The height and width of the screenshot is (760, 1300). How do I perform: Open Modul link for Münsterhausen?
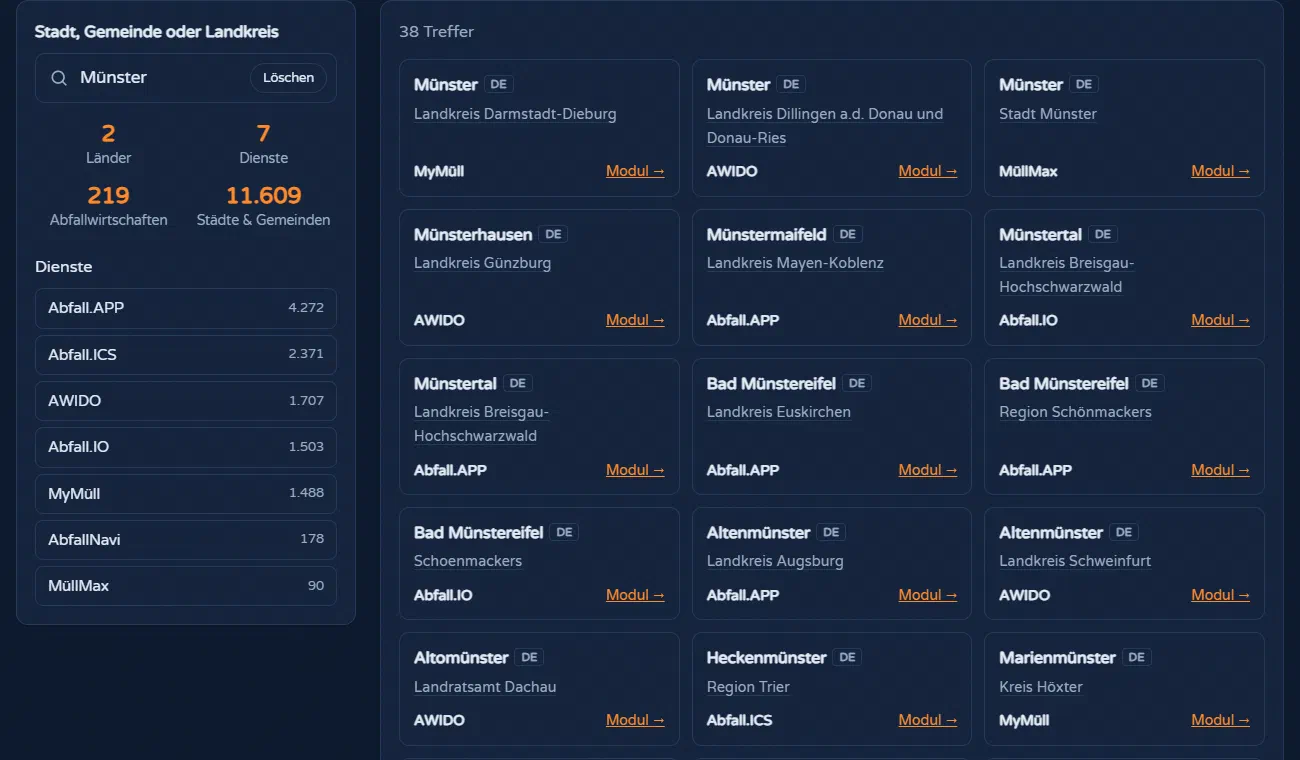(635, 320)
